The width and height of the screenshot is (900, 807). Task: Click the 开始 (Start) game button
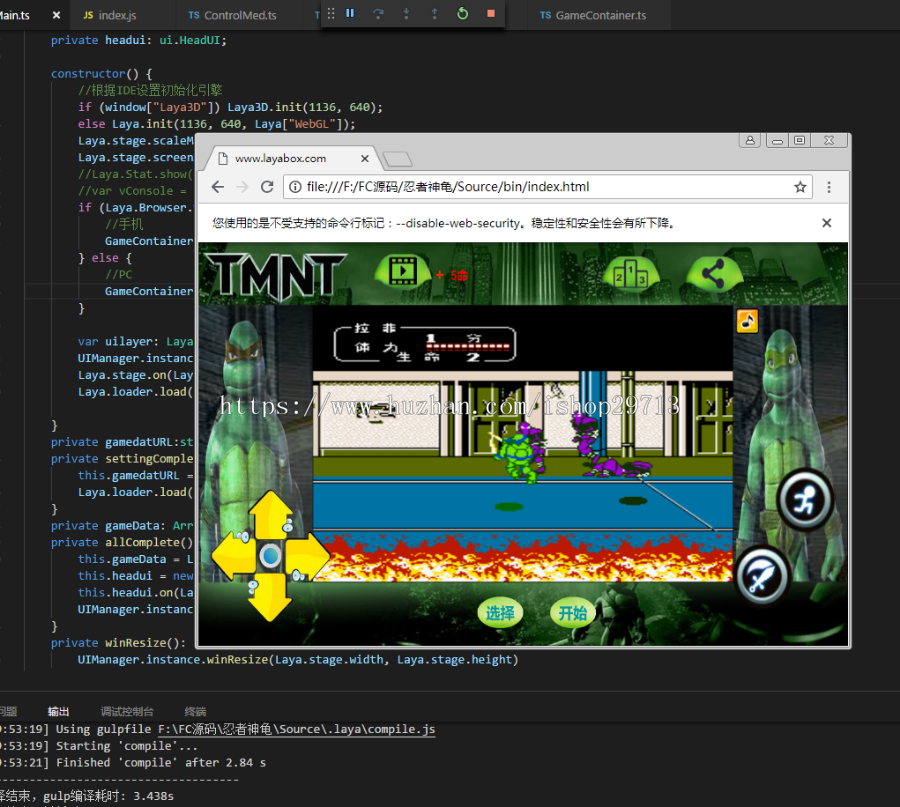point(573,613)
